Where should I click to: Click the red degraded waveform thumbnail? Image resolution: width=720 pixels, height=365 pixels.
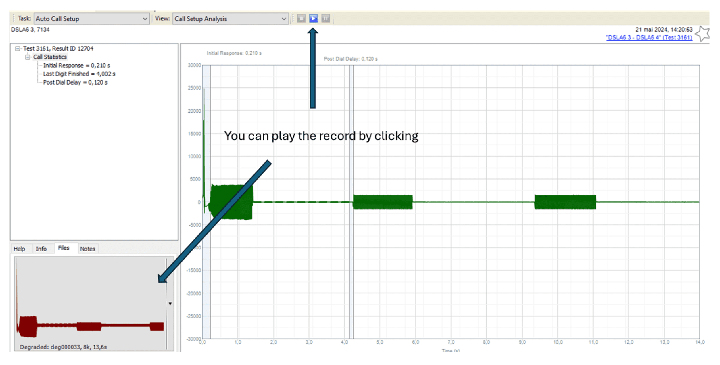point(90,303)
